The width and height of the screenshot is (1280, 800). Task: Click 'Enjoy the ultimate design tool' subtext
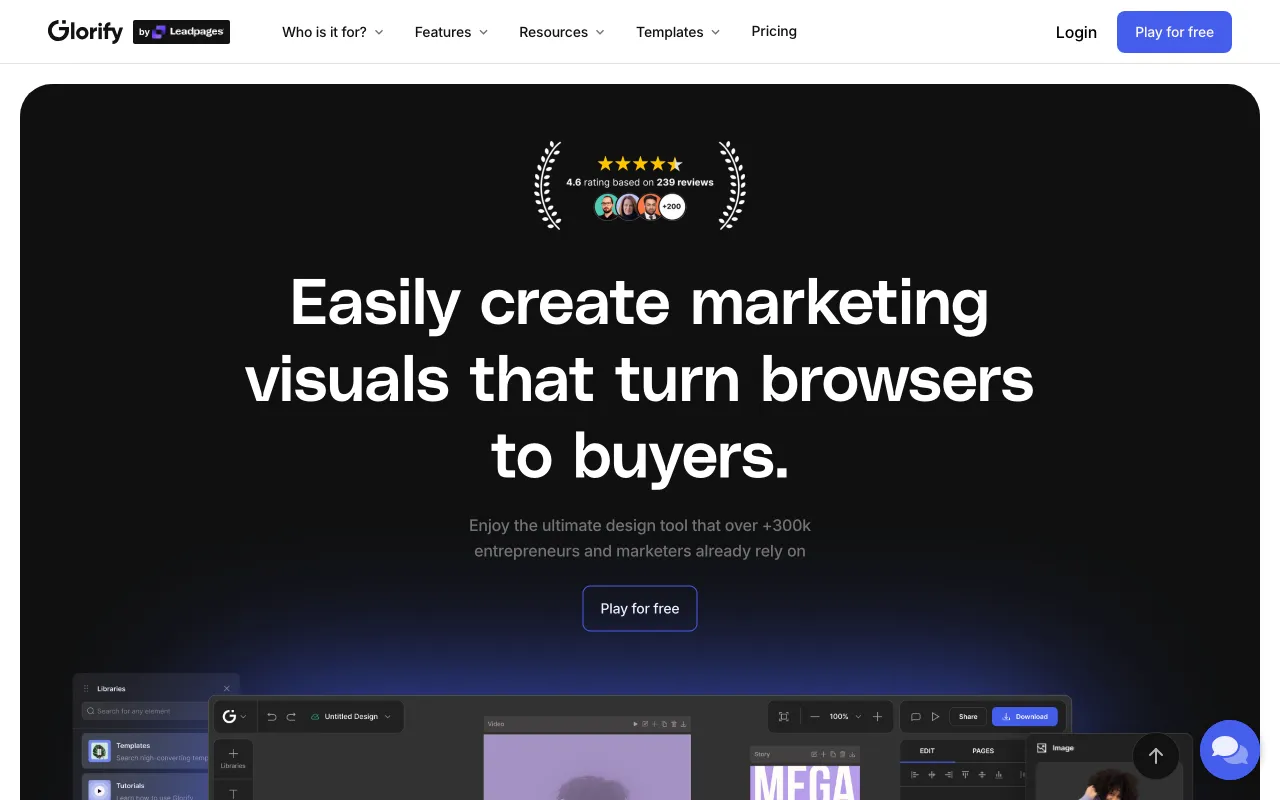640,538
